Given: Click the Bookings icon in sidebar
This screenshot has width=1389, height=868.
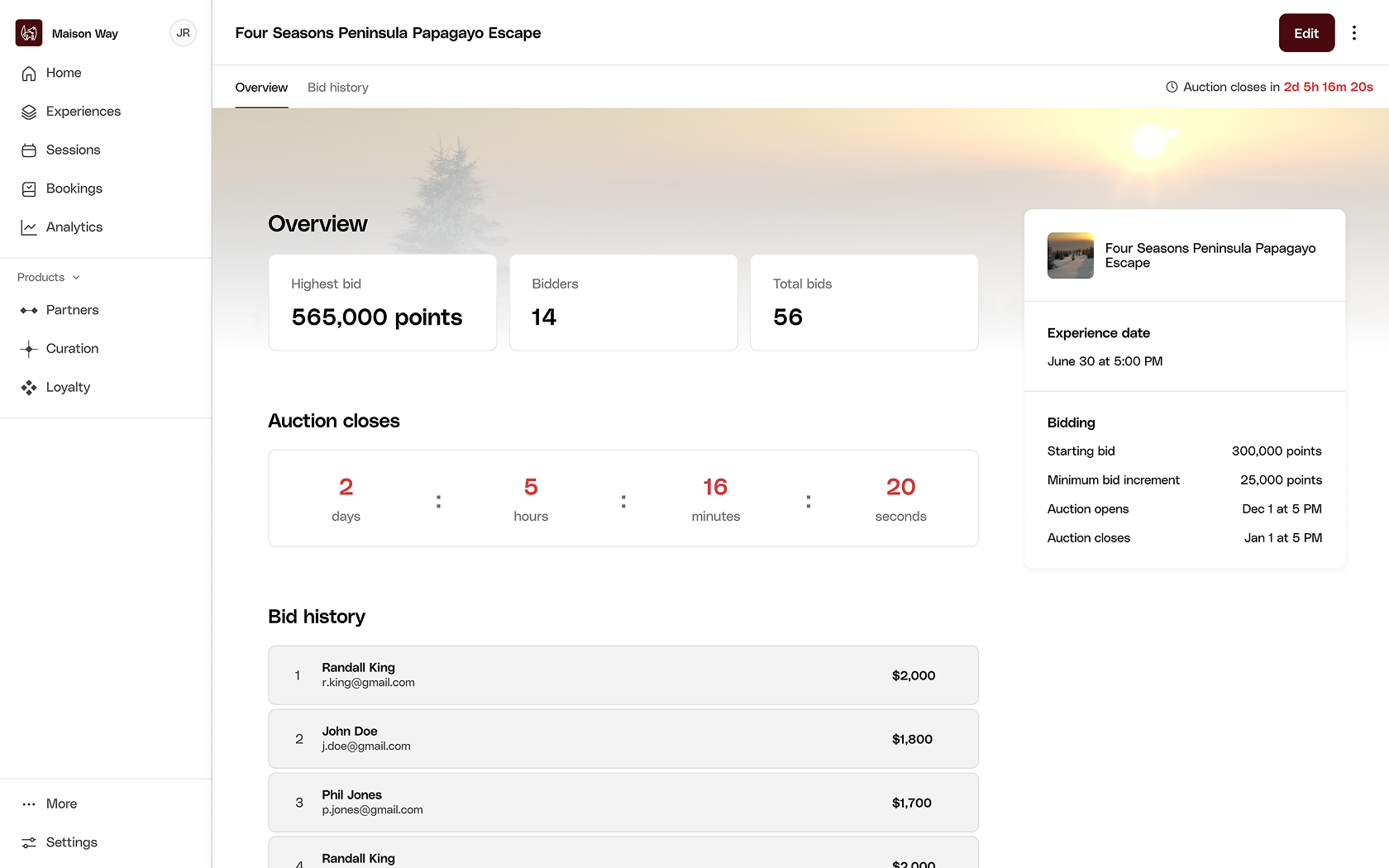Looking at the screenshot, I should pyautogui.click(x=29, y=188).
